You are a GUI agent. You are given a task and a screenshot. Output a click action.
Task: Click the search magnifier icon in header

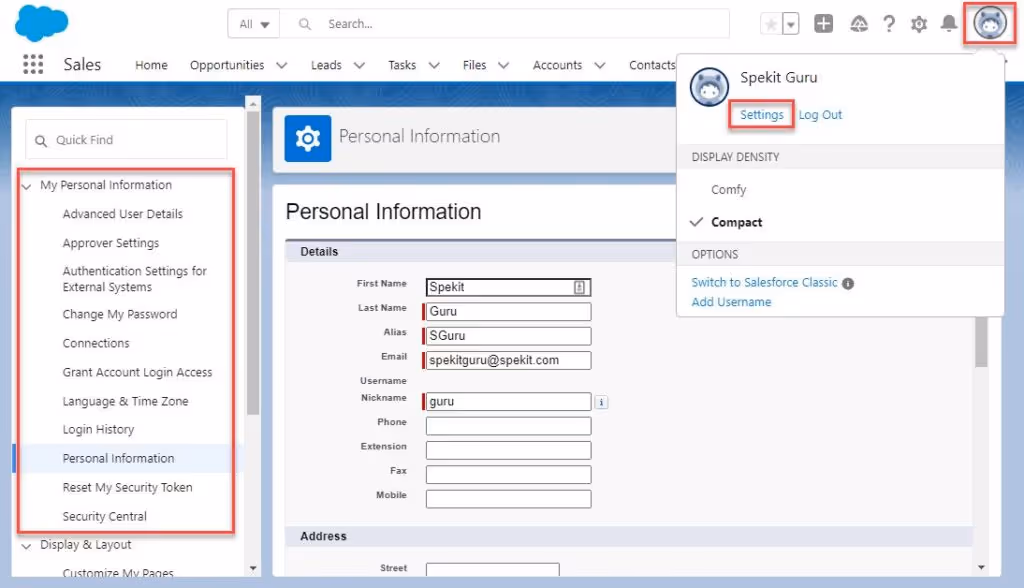(304, 24)
